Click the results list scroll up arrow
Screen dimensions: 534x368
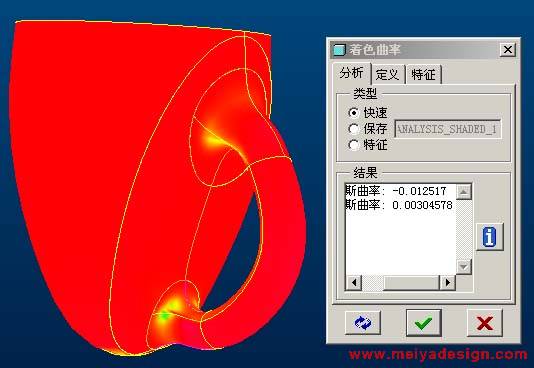pos(464,192)
